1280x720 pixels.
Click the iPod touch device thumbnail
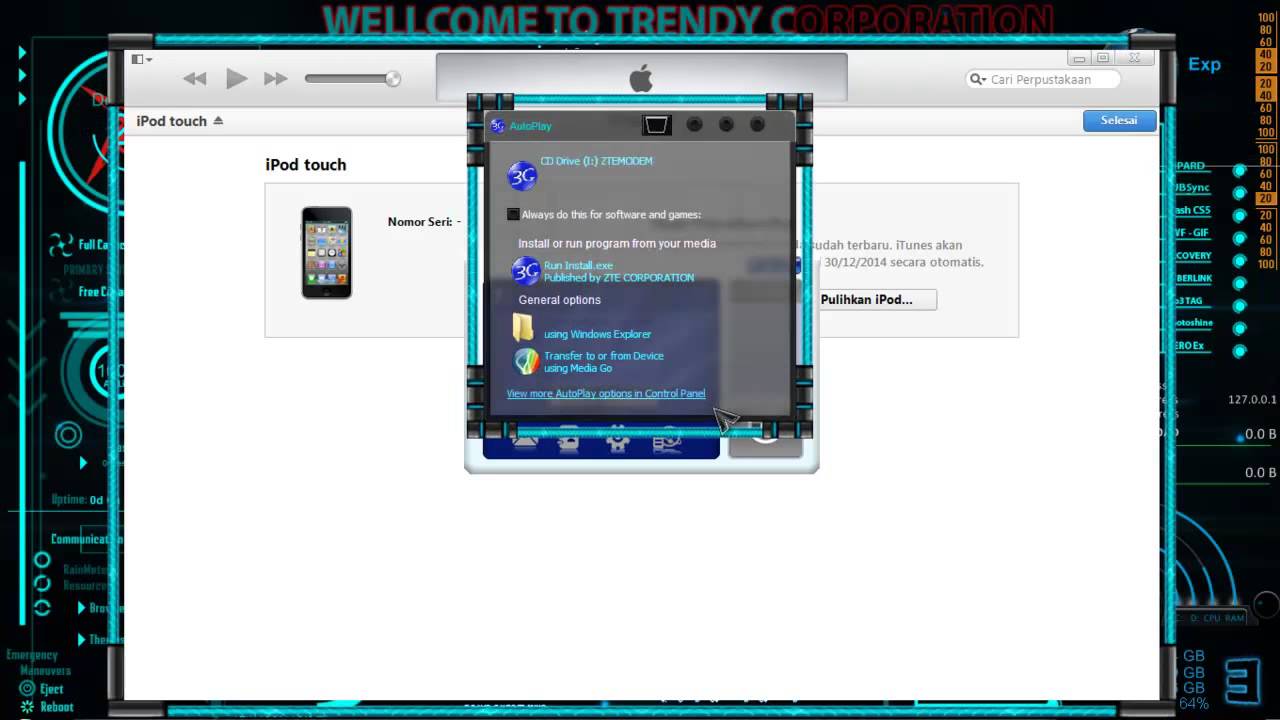tap(327, 252)
